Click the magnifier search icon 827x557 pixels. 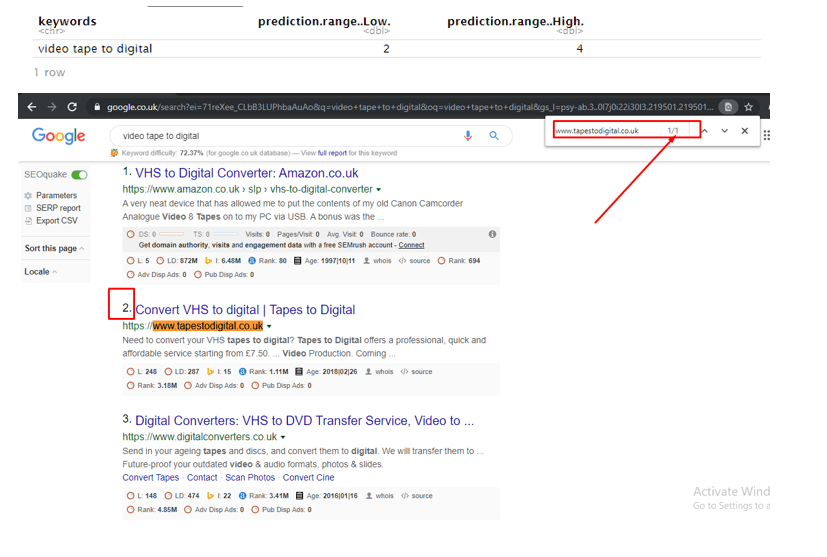[x=494, y=136]
